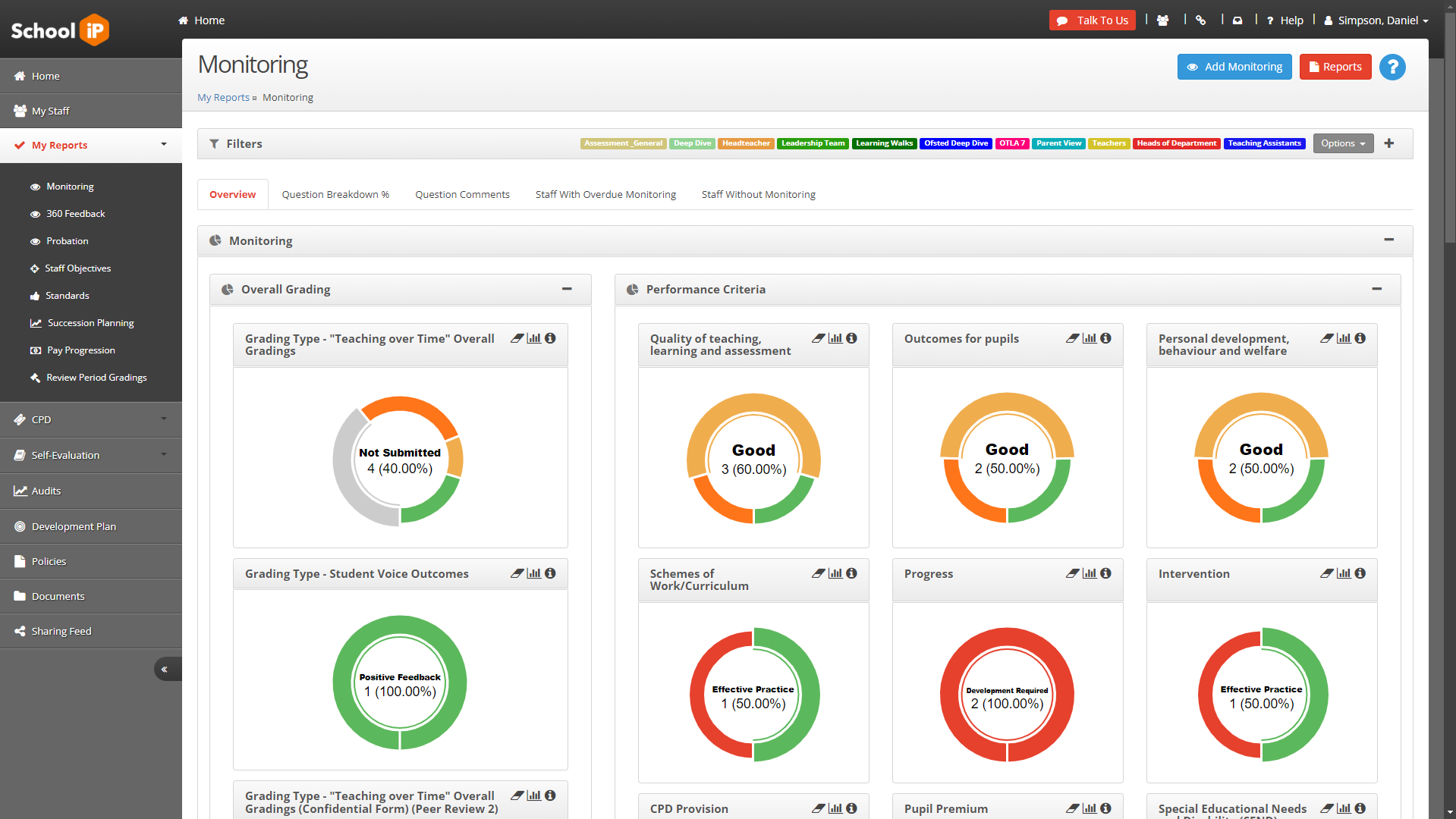The image size is (1456, 819).
Task: Click the vertical page scrollbar
Action: 1450,129
